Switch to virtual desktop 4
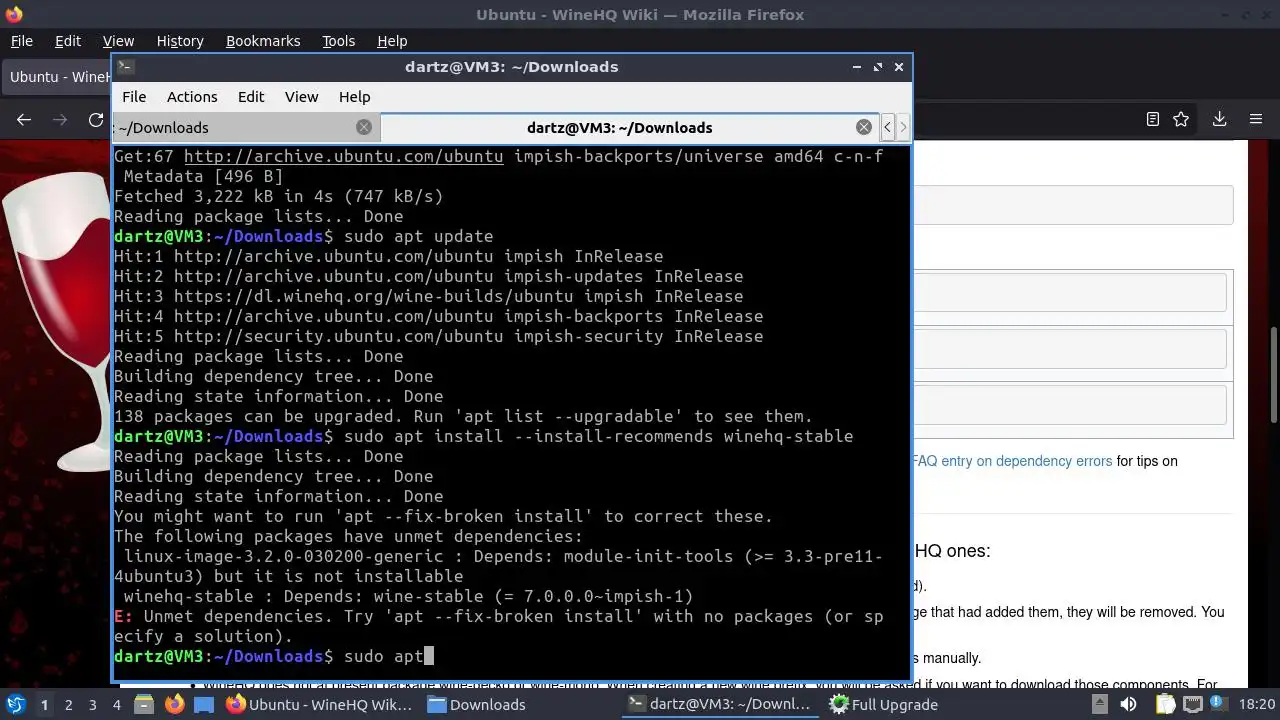 click(117, 704)
